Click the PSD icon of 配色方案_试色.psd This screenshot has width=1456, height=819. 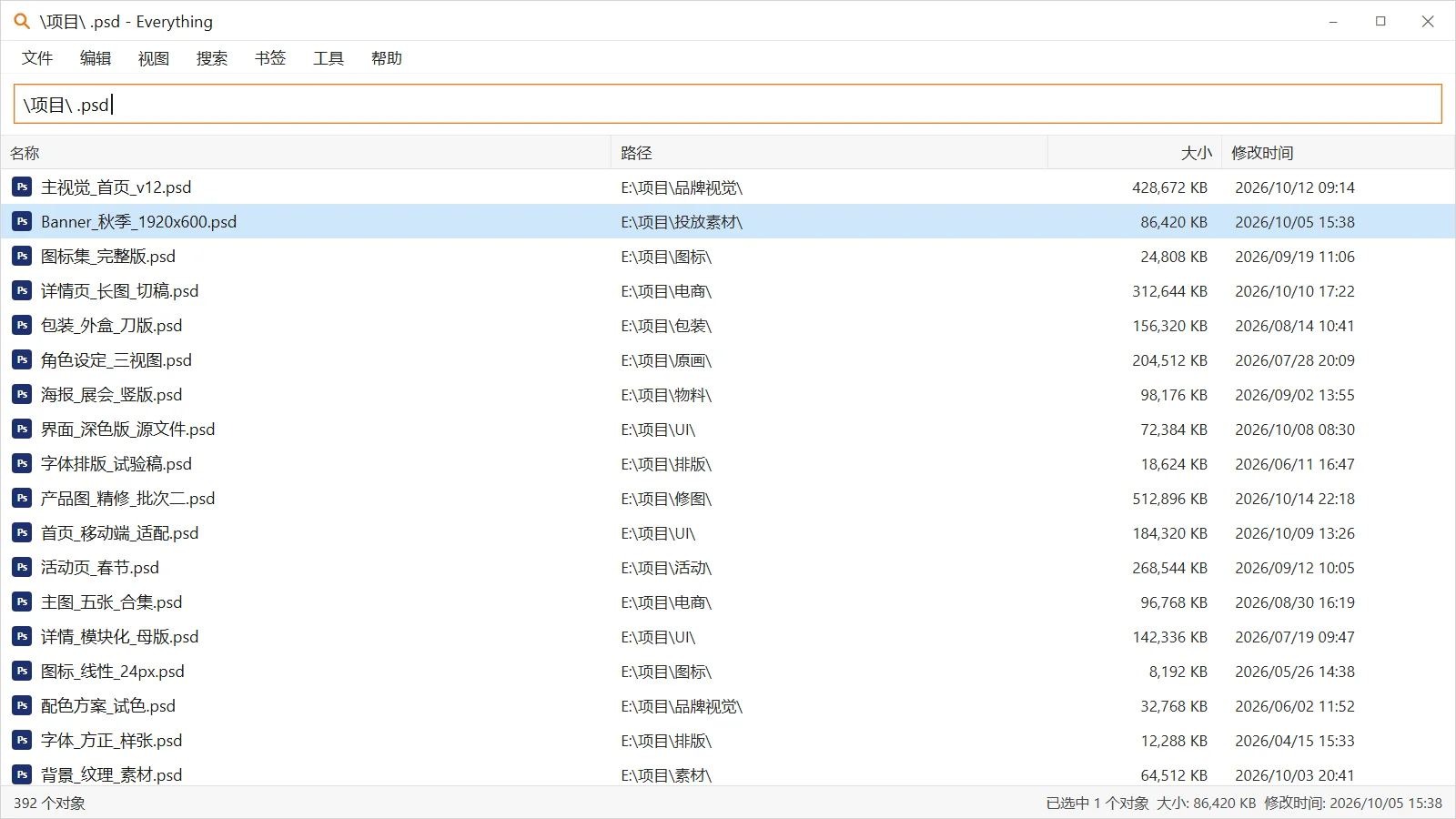[22, 706]
